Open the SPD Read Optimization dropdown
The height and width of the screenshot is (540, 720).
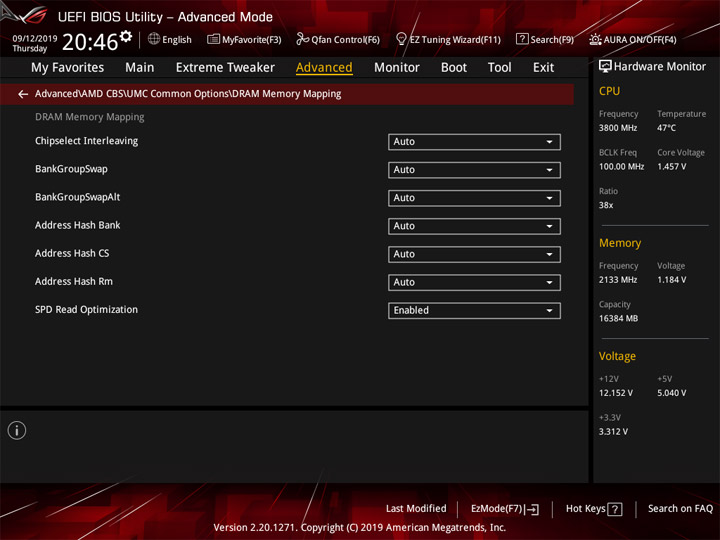click(x=474, y=310)
